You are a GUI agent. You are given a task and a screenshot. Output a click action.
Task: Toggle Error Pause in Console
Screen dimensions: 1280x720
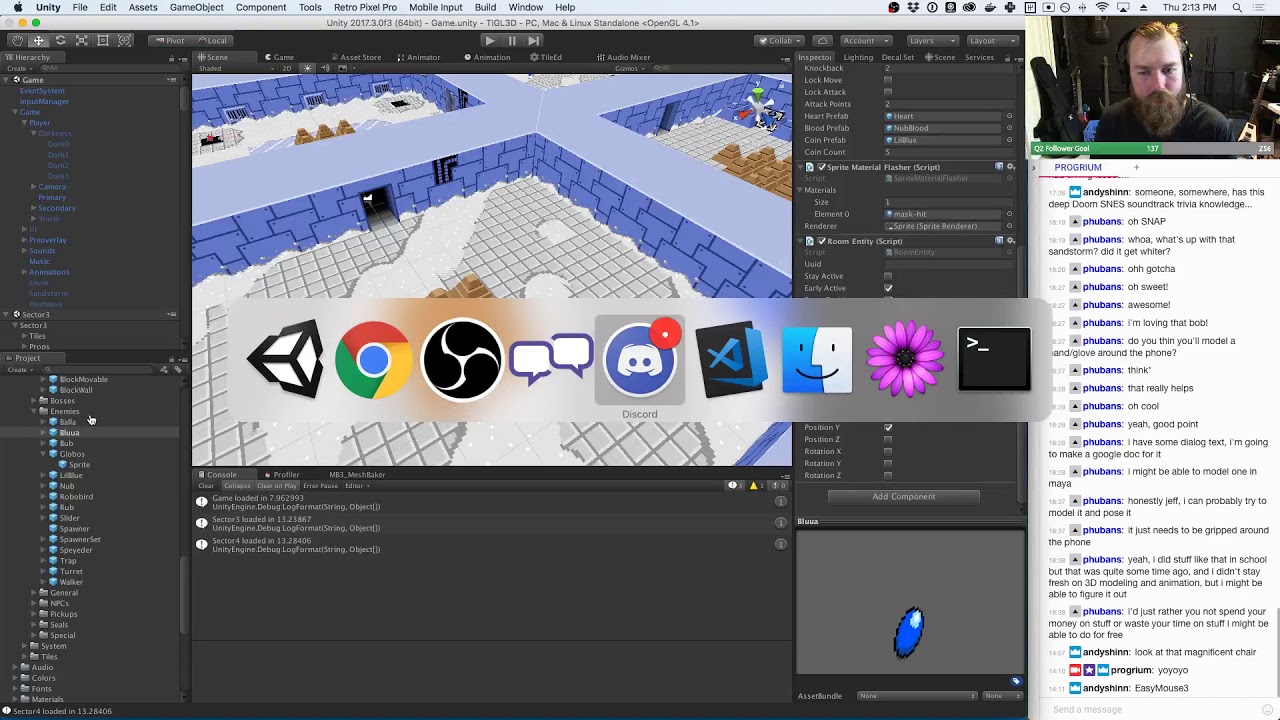click(321, 486)
